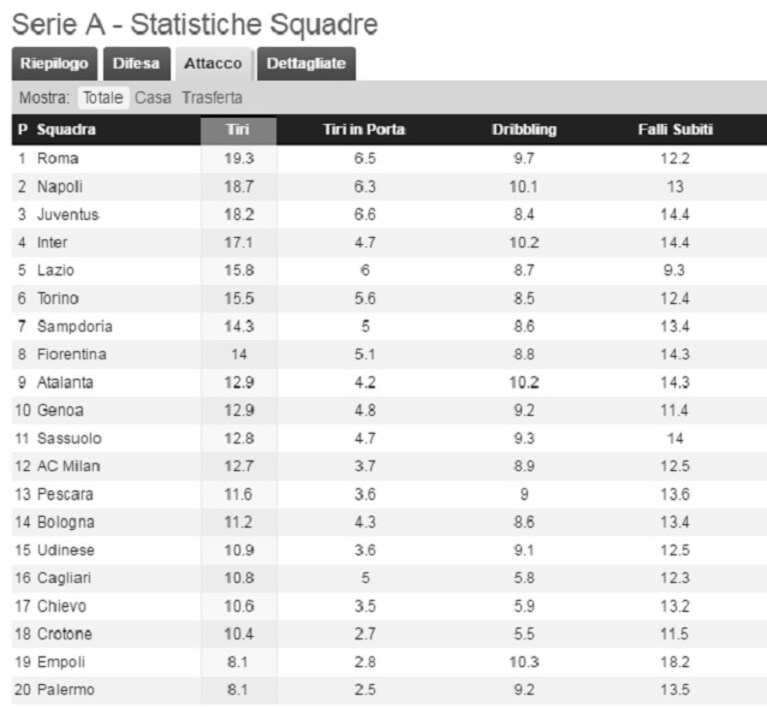Sort by Squadra column header

(67, 130)
